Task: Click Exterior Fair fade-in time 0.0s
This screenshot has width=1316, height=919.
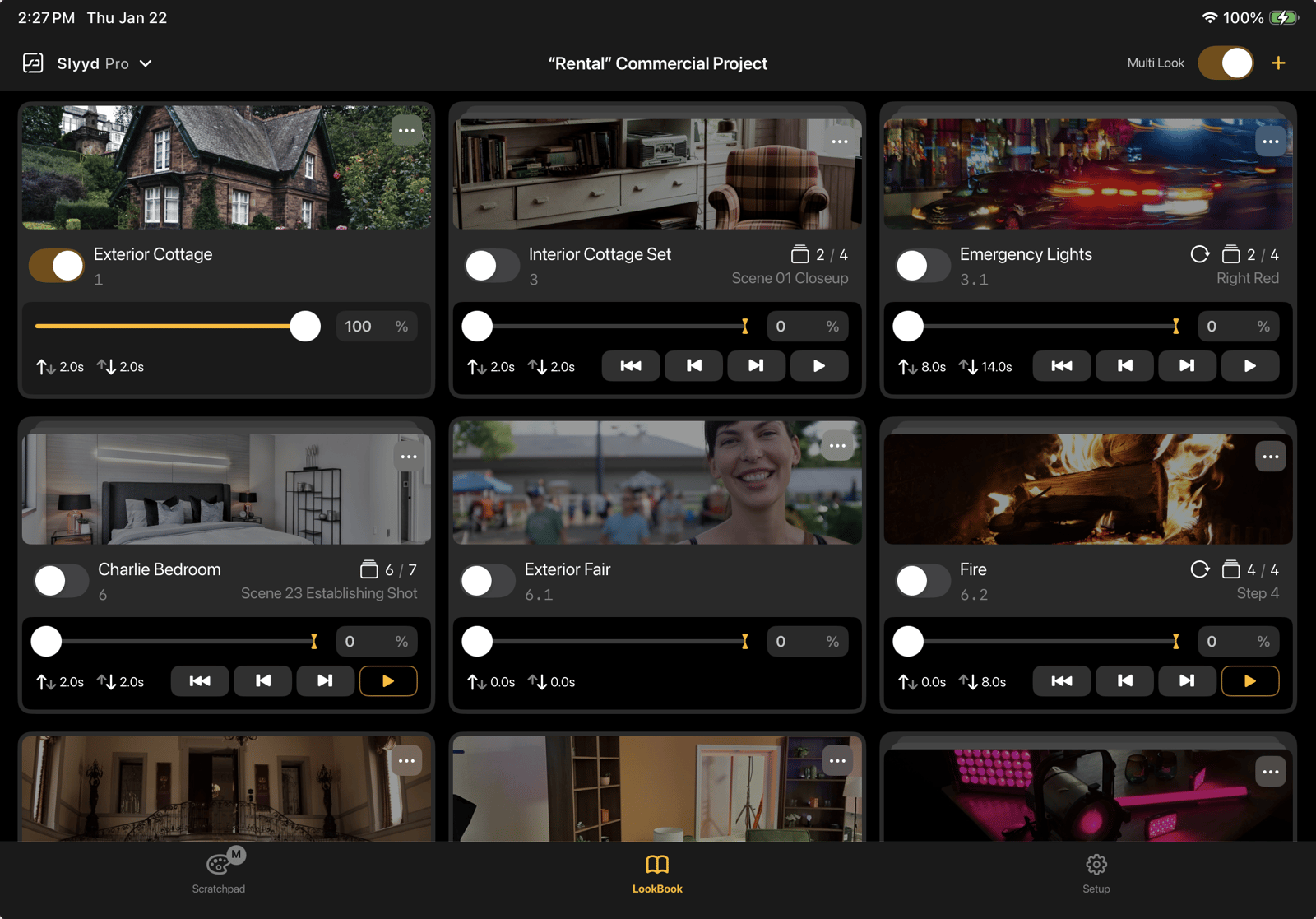Action: pos(491,682)
